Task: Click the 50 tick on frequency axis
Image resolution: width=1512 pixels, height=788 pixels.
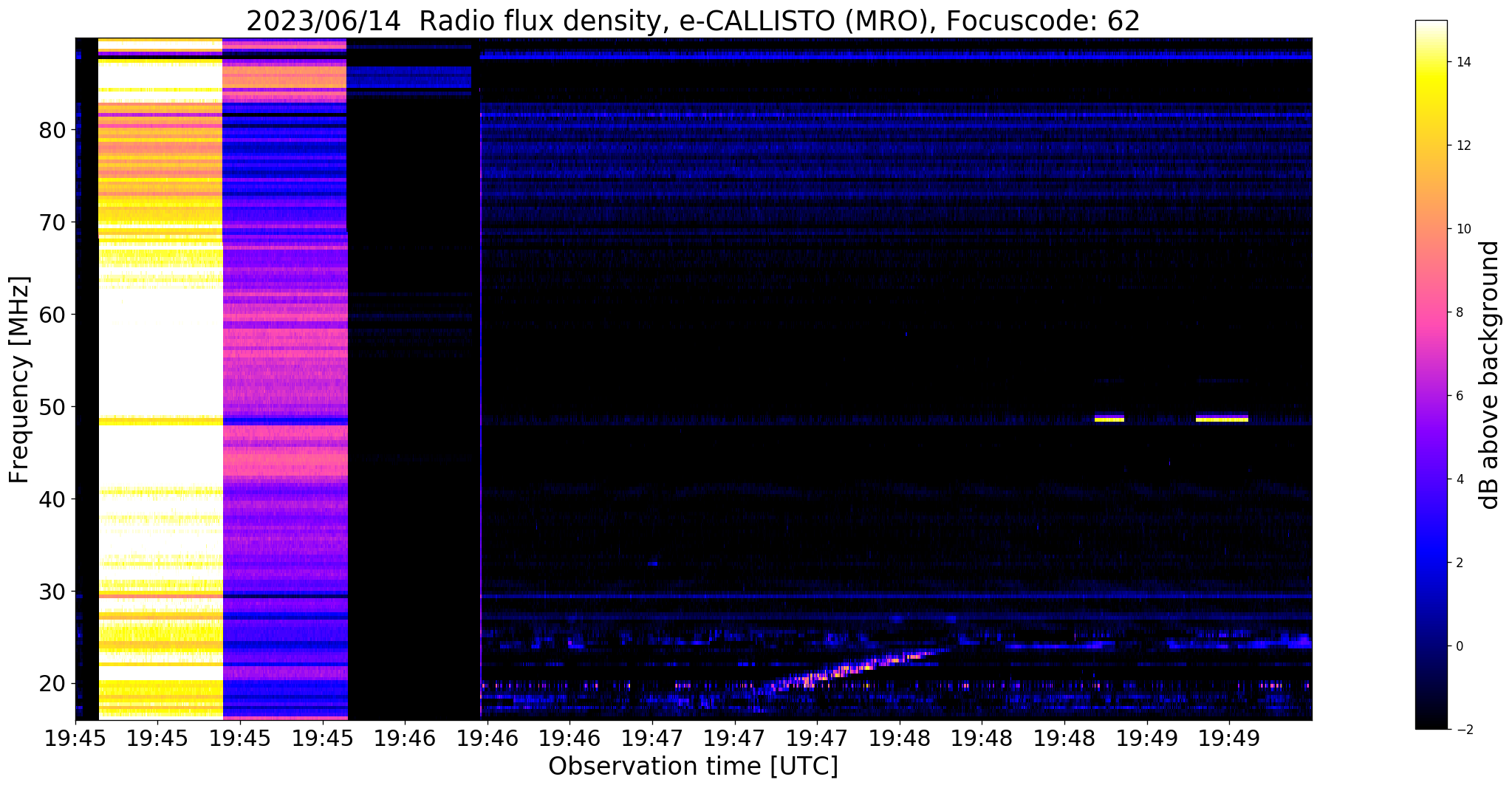Action: (x=52, y=407)
